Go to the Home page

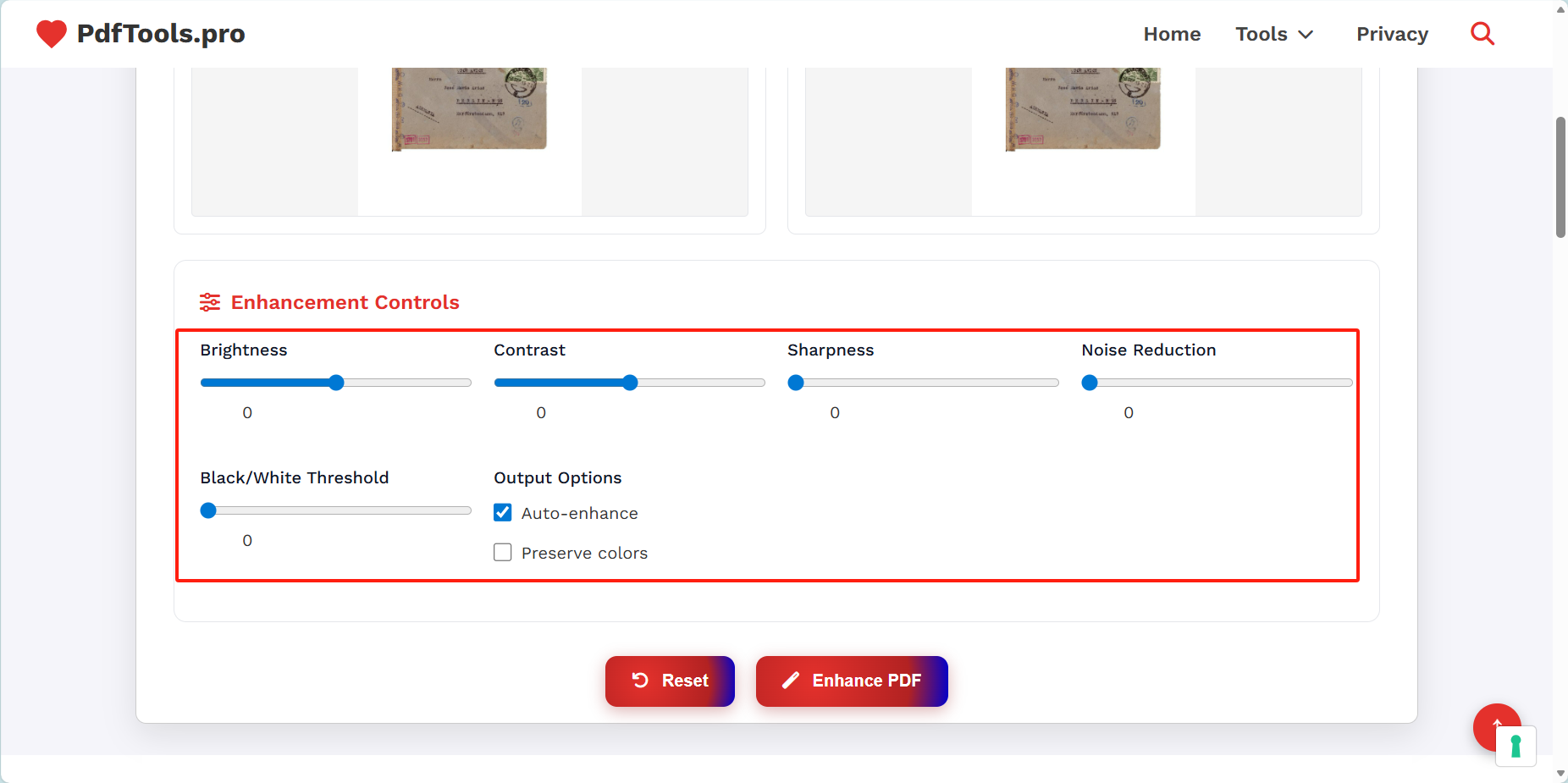coord(1172,34)
